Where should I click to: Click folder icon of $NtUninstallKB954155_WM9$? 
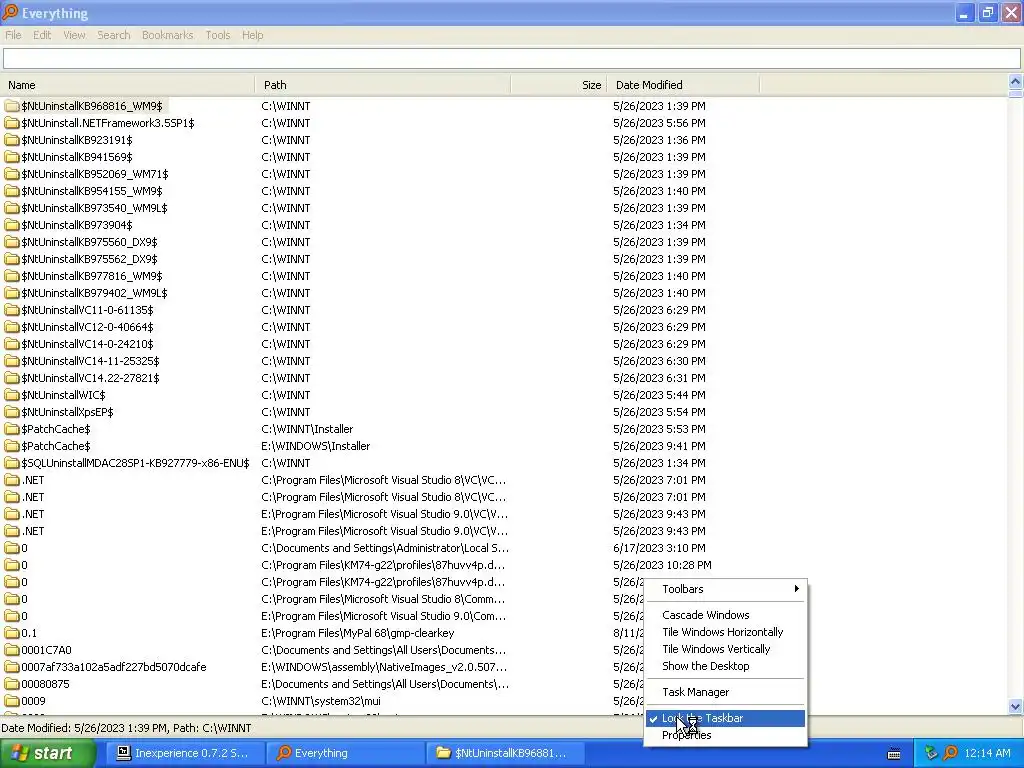tap(12, 191)
